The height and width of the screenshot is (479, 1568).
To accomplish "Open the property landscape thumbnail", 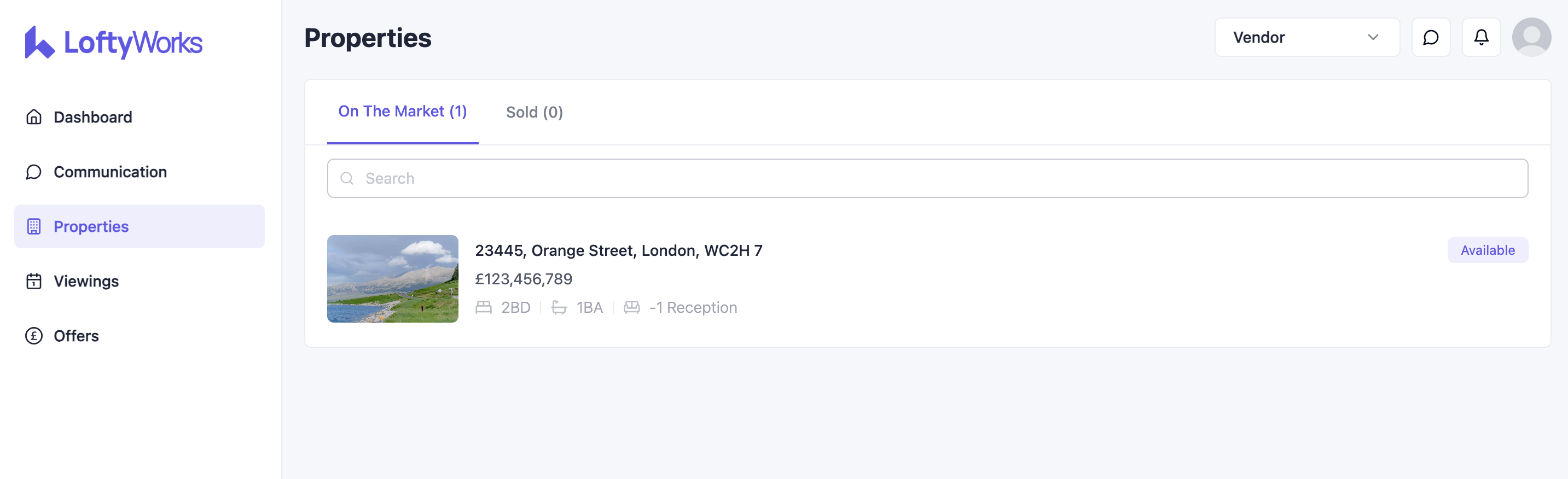I will 393,279.
